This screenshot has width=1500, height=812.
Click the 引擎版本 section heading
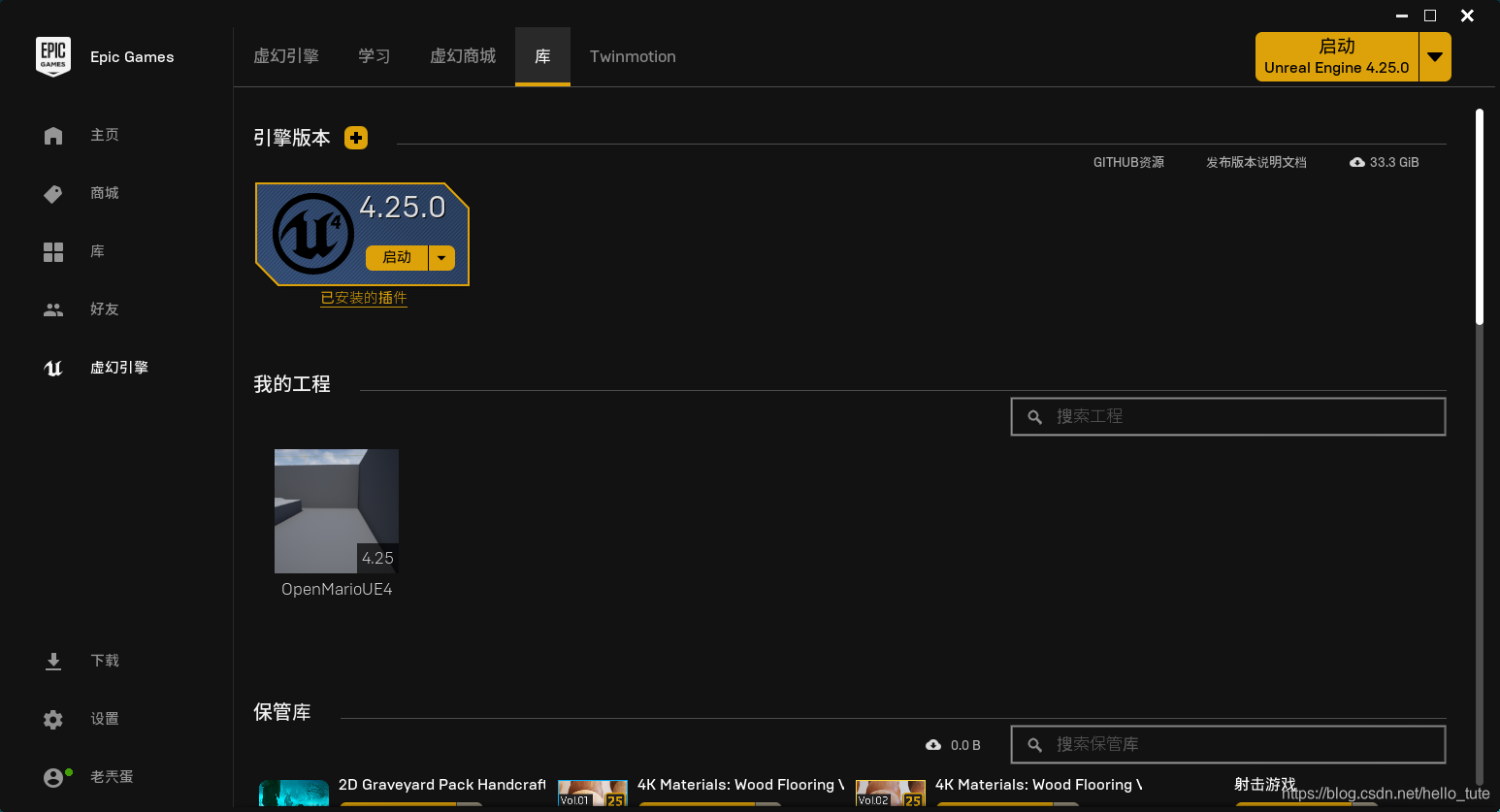pyautogui.click(x=292, y=138)
